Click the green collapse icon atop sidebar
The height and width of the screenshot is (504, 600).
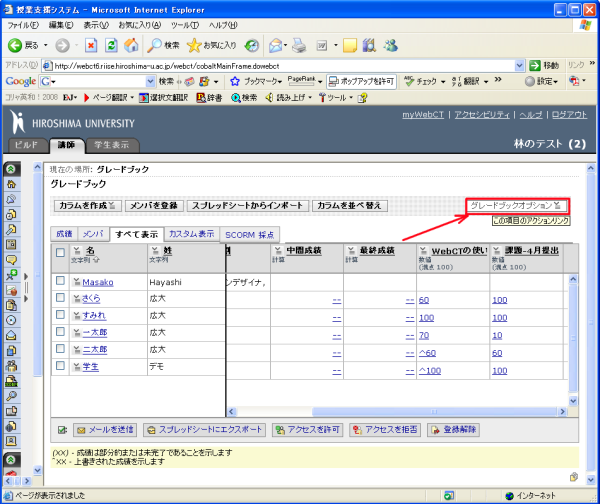[11, 169]
